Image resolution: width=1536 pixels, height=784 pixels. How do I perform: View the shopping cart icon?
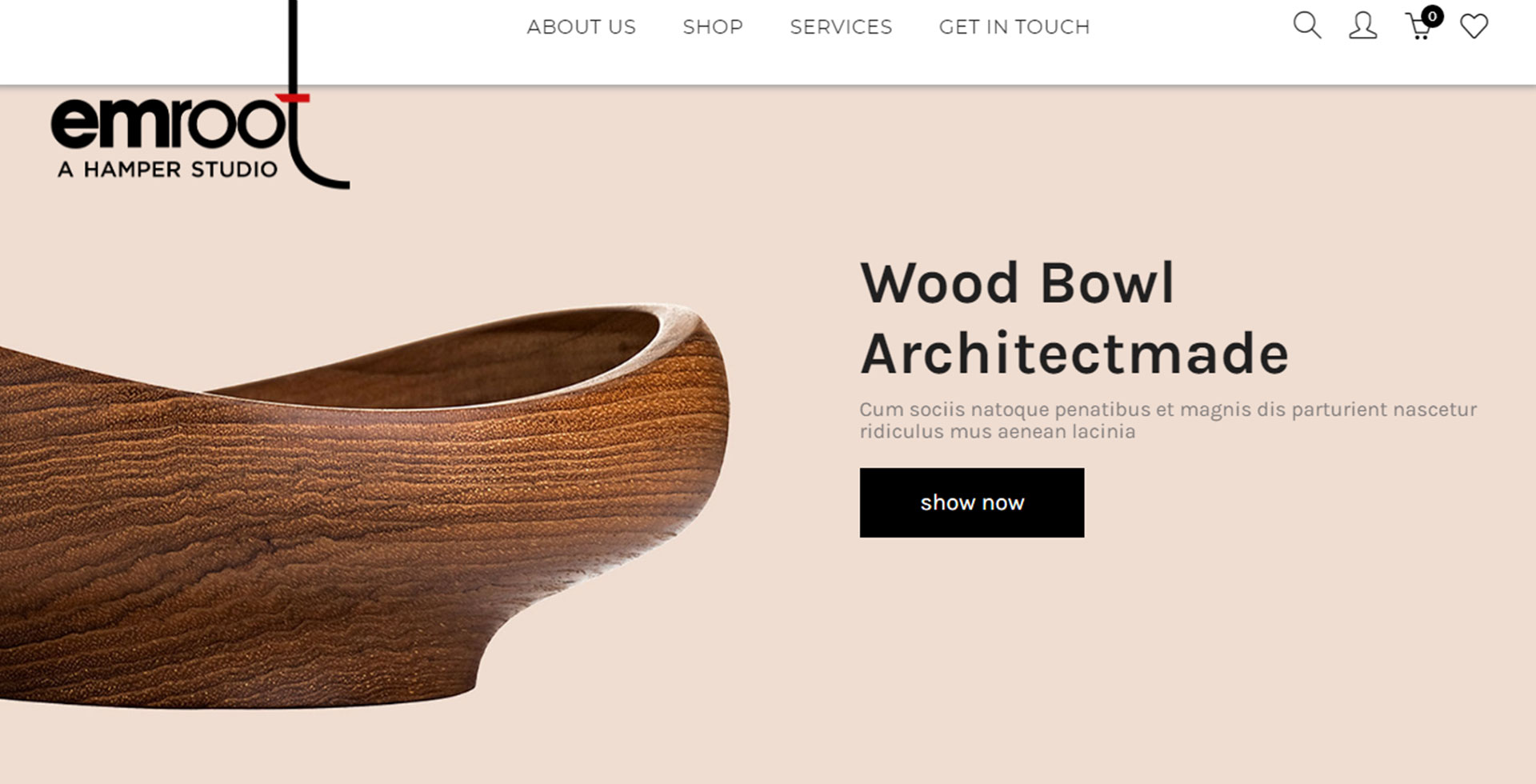1419,27
